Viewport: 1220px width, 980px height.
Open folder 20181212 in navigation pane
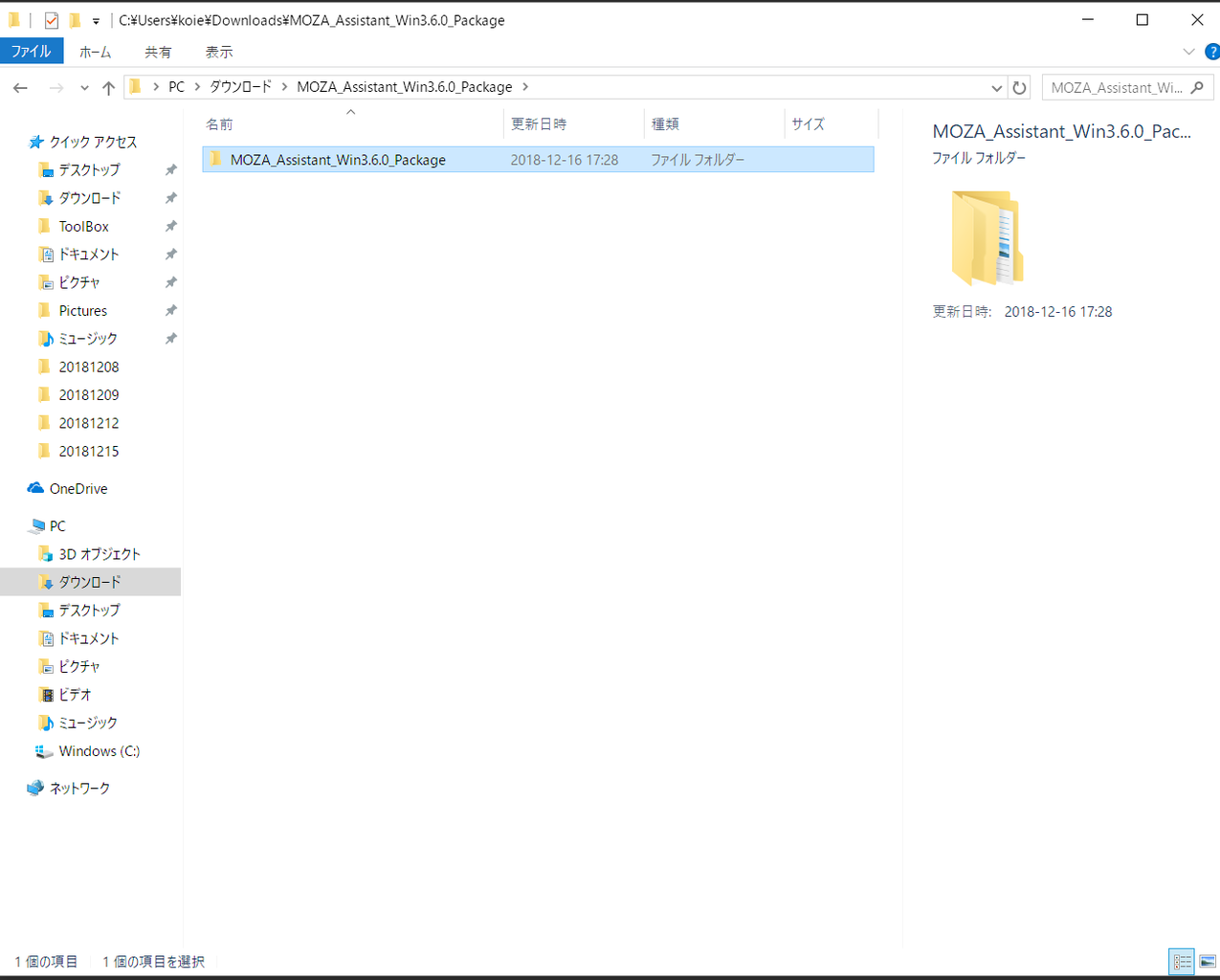point(89,423)
